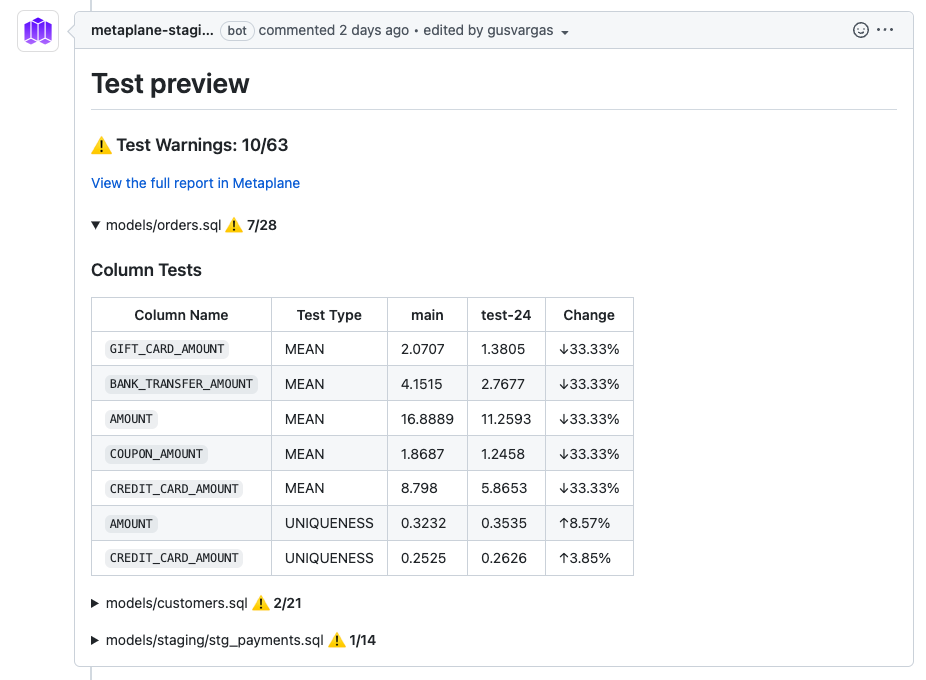Click the main column header
Viewport: 926px width, 680px height.
(427, 315)
